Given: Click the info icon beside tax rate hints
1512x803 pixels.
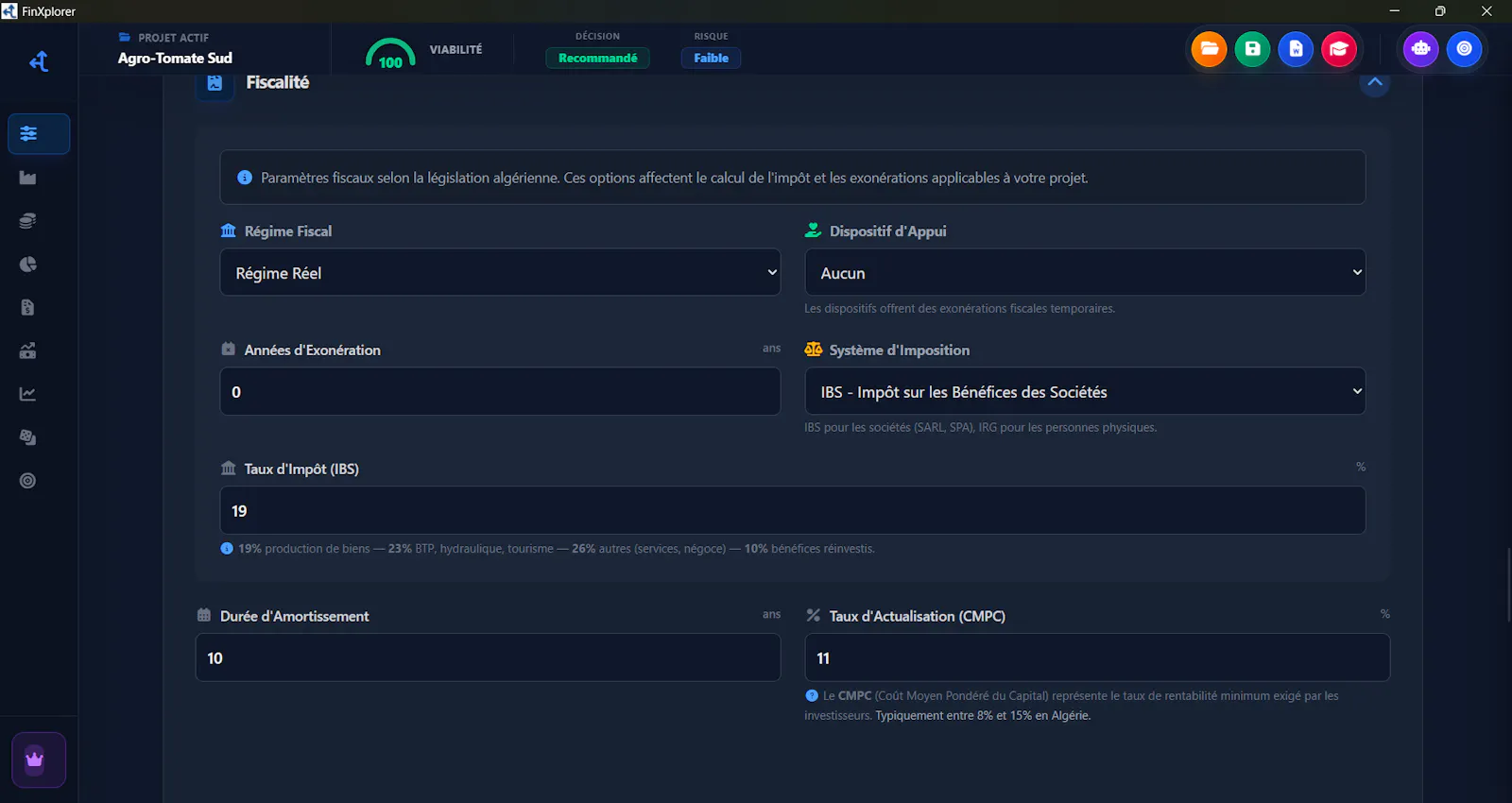Looking at the screenshot, I should click(x=227, y=548).
